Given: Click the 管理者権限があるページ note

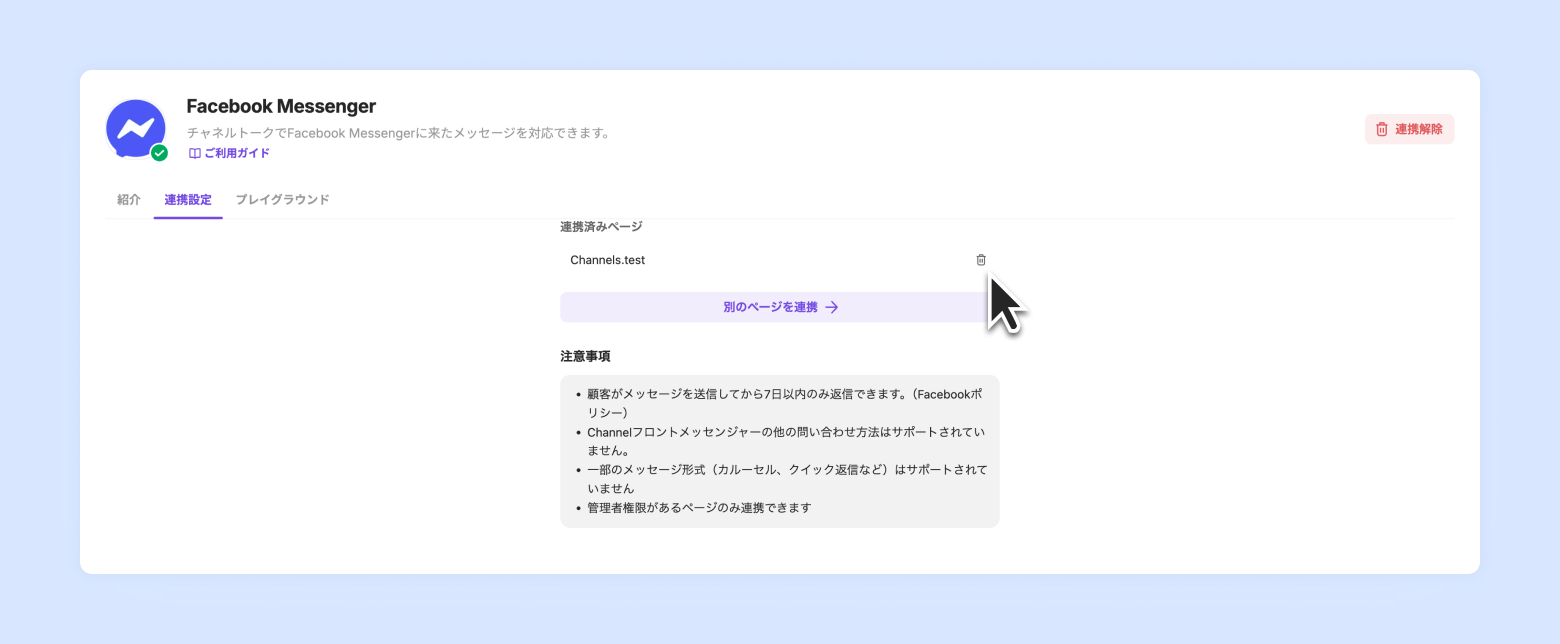Looking at the screenshot, I should 699,508.
